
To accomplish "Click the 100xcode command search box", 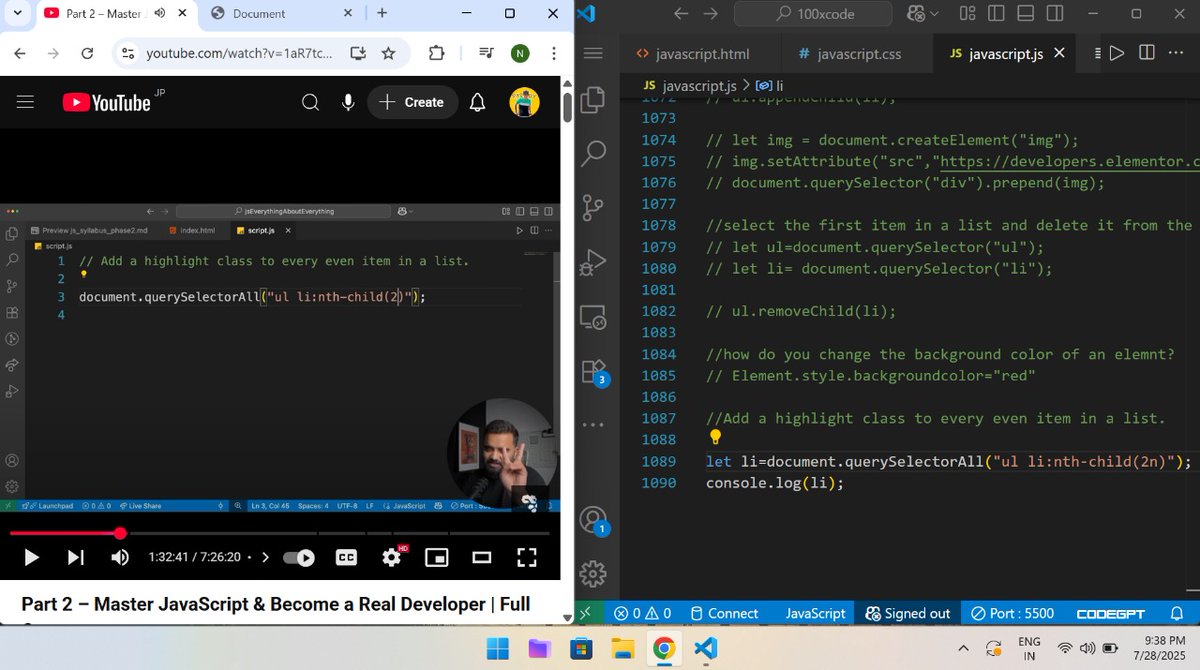I will 813,14.
